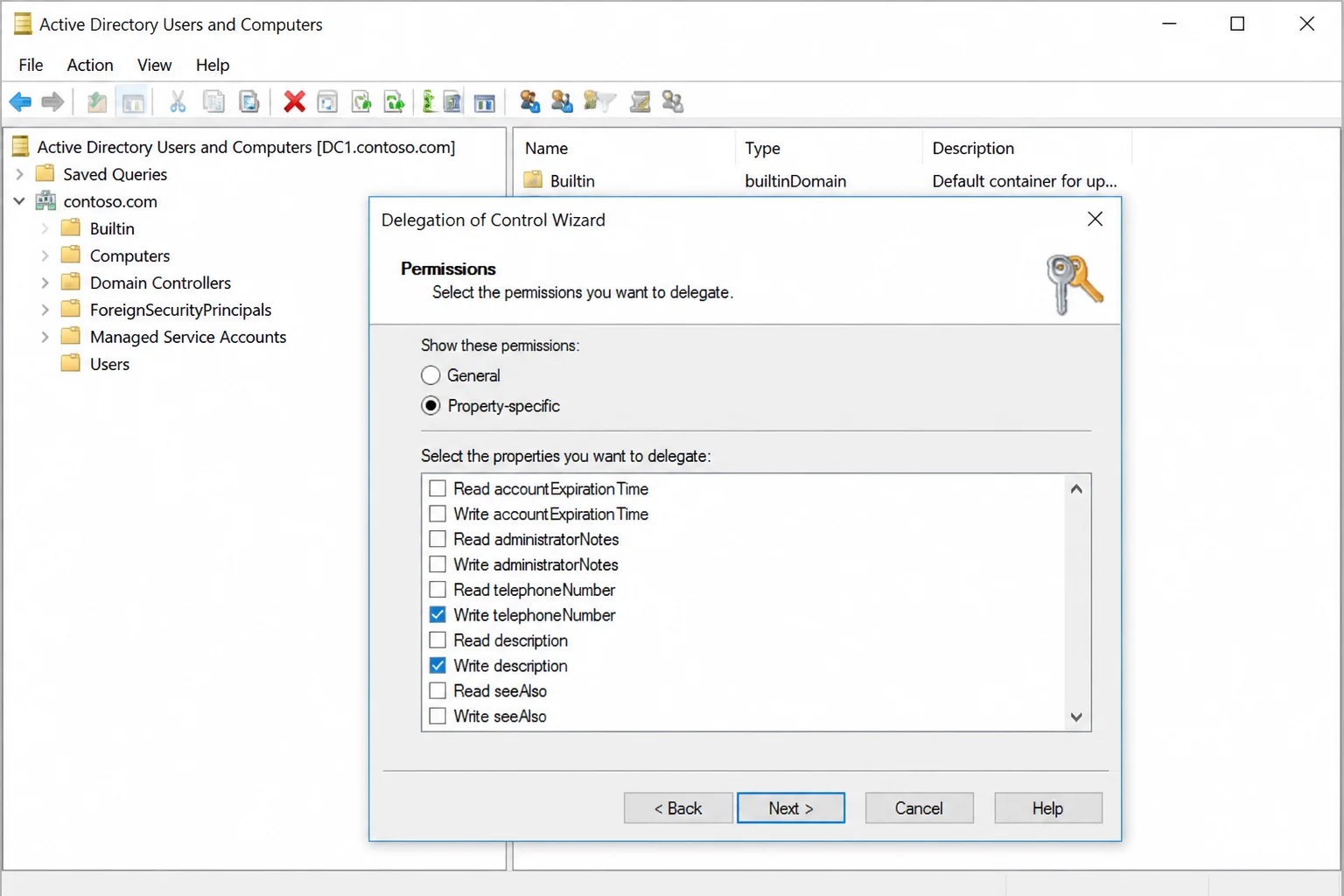Uncheck Write description
The image size is (1344, 896).
(x=437, y=666)
